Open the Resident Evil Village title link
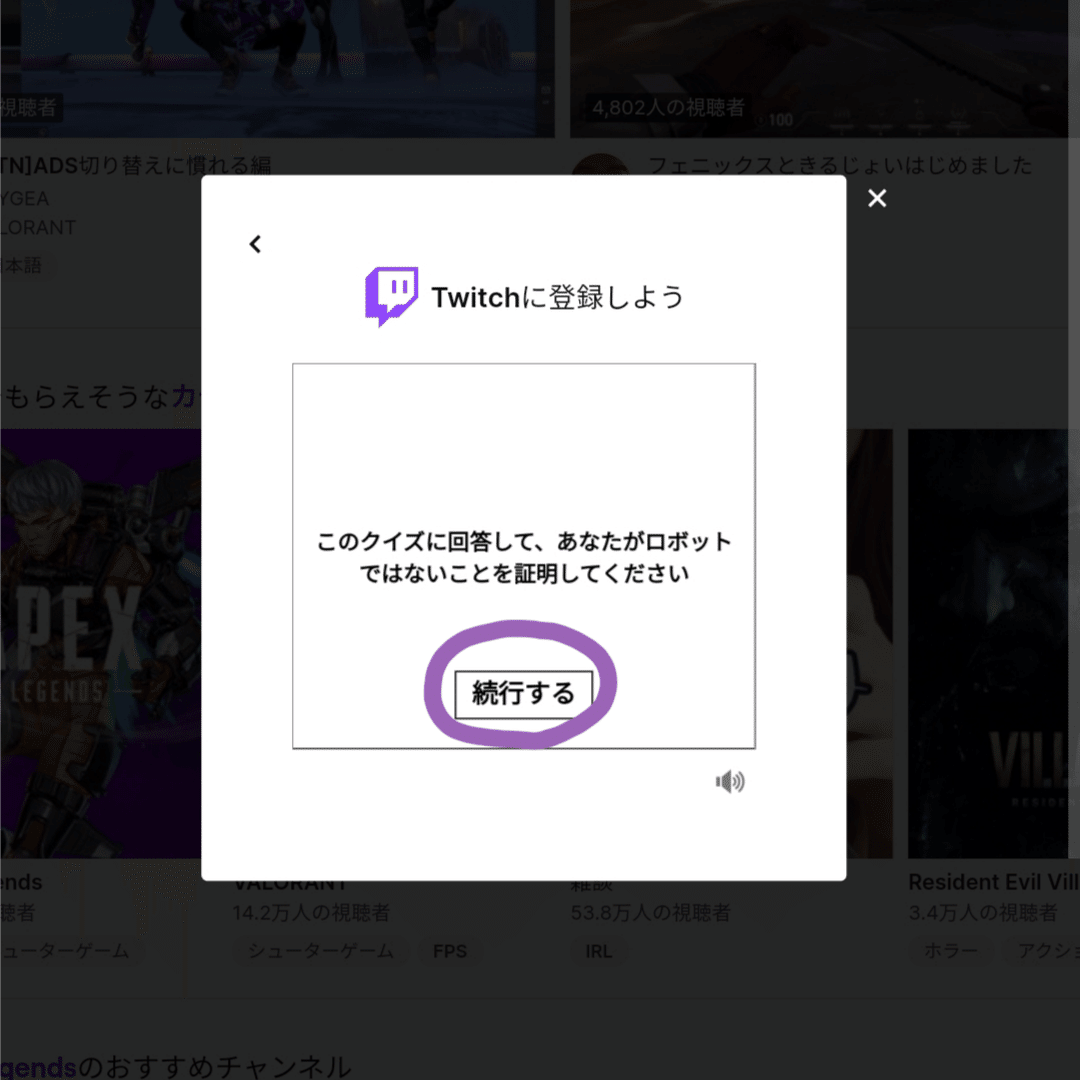Screen dimensions: 1080x1080 993,882
